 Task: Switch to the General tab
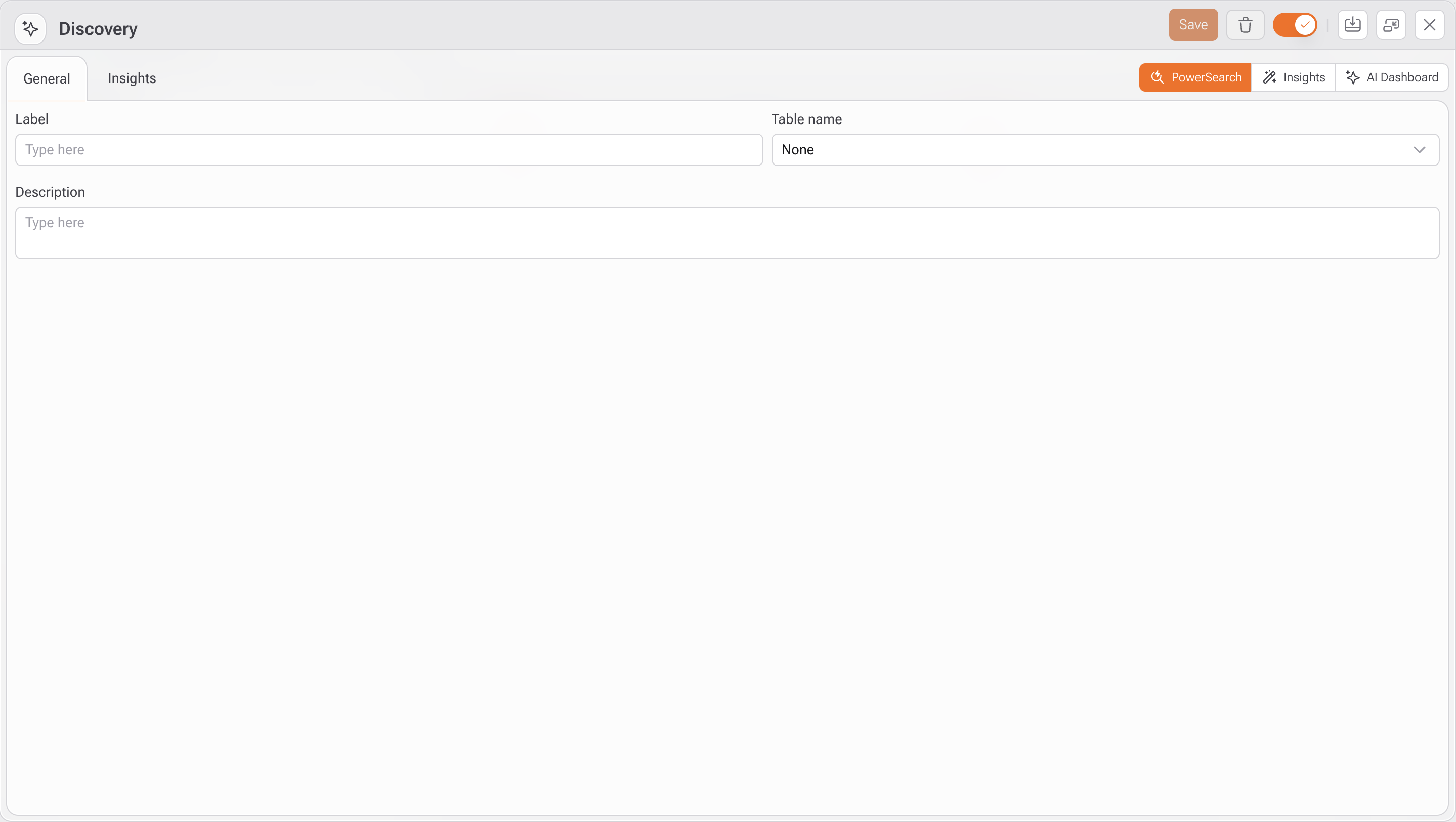47,78
